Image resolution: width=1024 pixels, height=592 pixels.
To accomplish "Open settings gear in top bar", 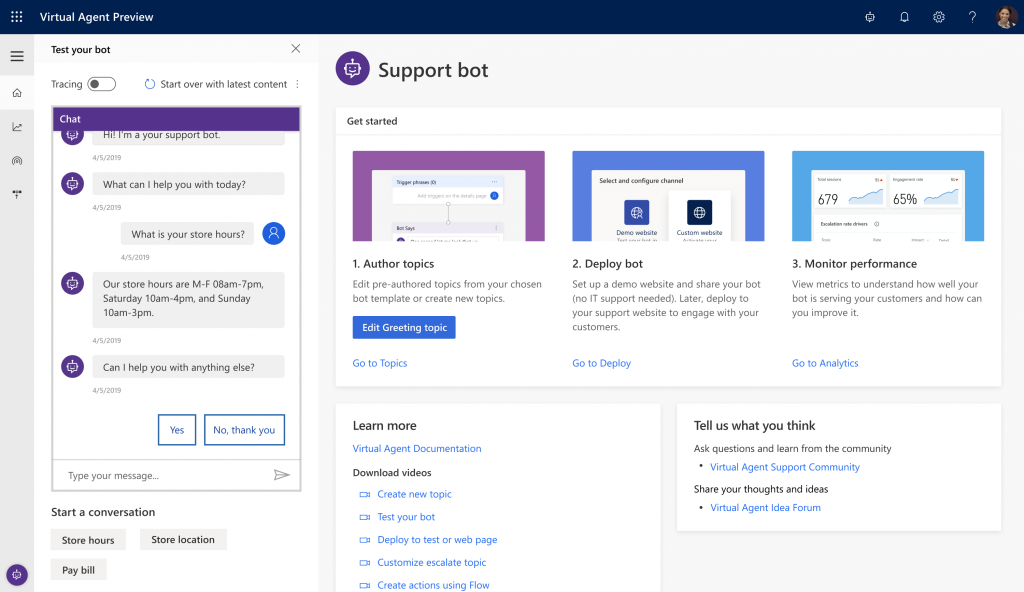I will (938, 17).
